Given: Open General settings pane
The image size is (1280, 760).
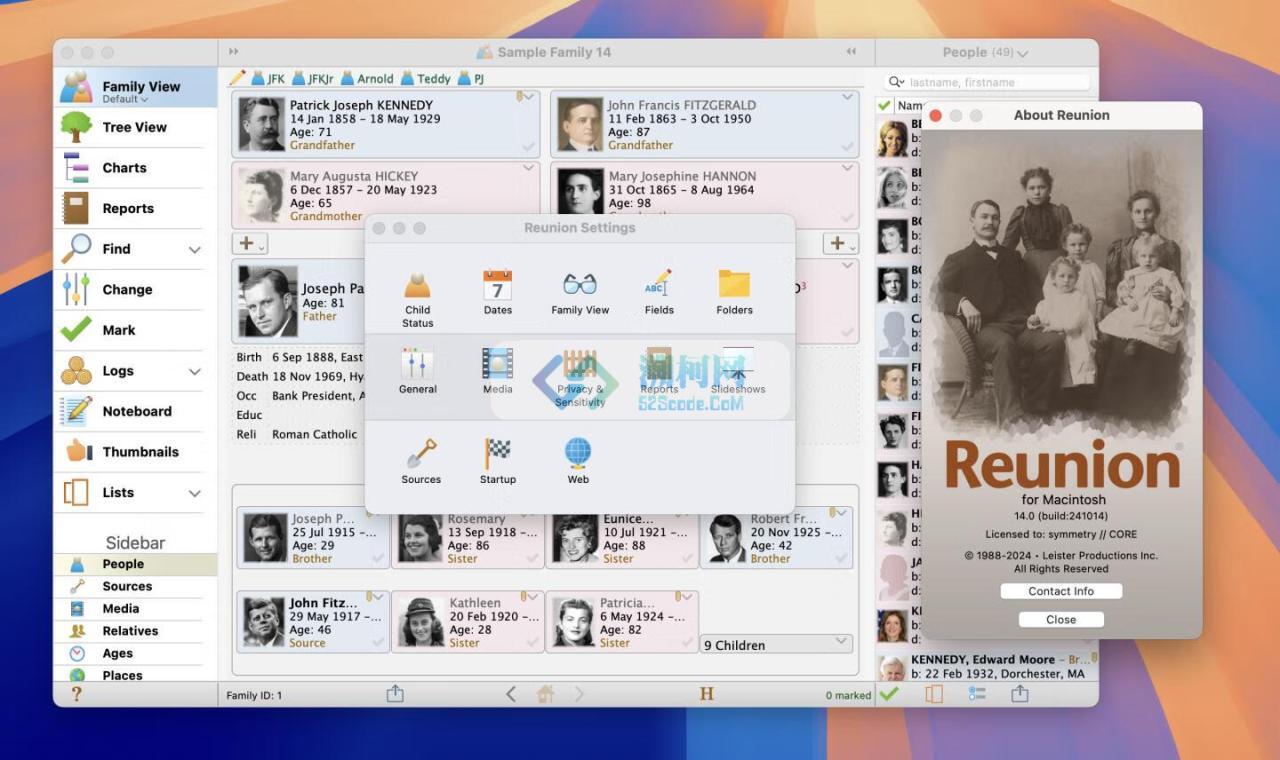Looking at the screenshot, I should coord(418,371).
